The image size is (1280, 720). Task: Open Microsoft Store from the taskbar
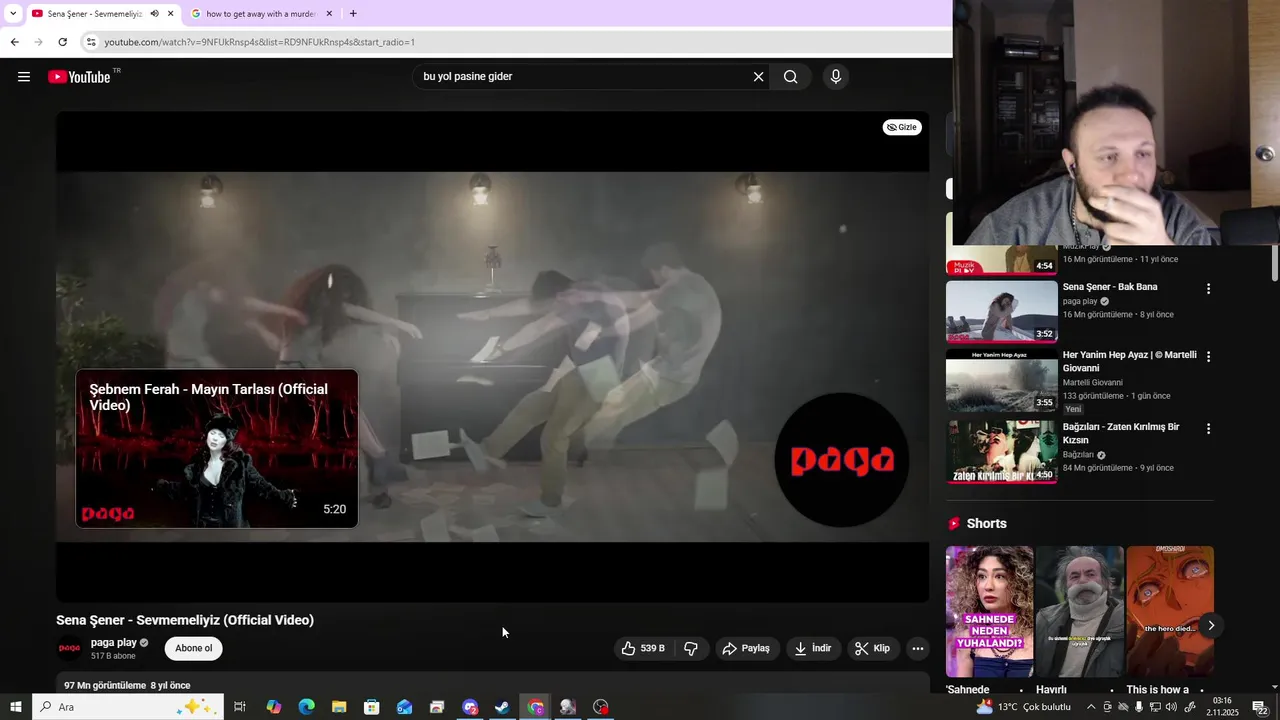pyautogui.click(x=372, y=707)
